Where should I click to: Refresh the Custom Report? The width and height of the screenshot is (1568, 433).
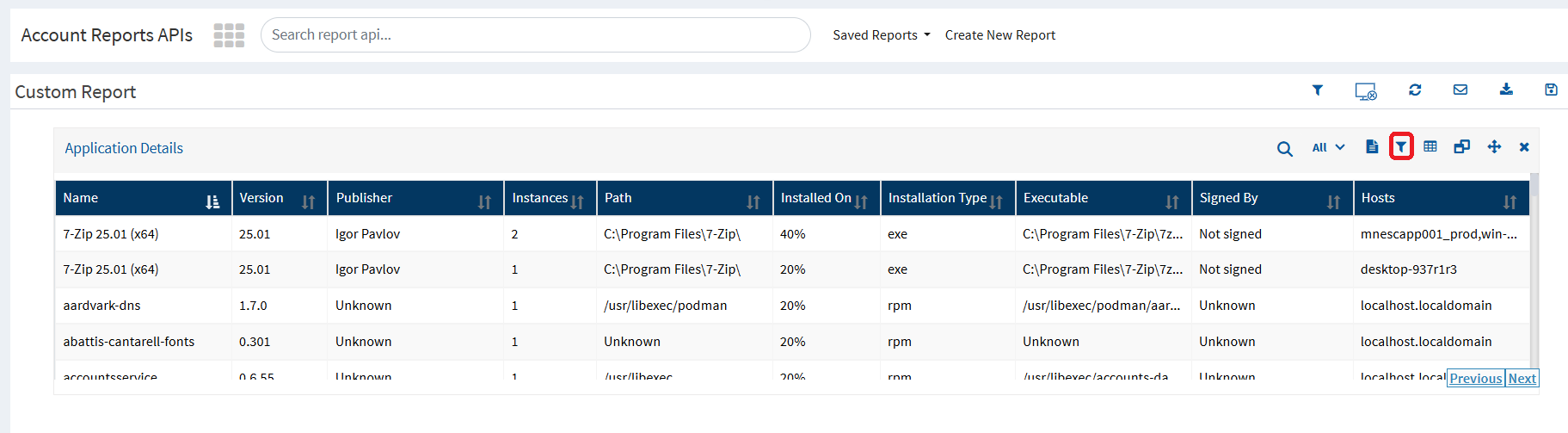click(1415, 90)
